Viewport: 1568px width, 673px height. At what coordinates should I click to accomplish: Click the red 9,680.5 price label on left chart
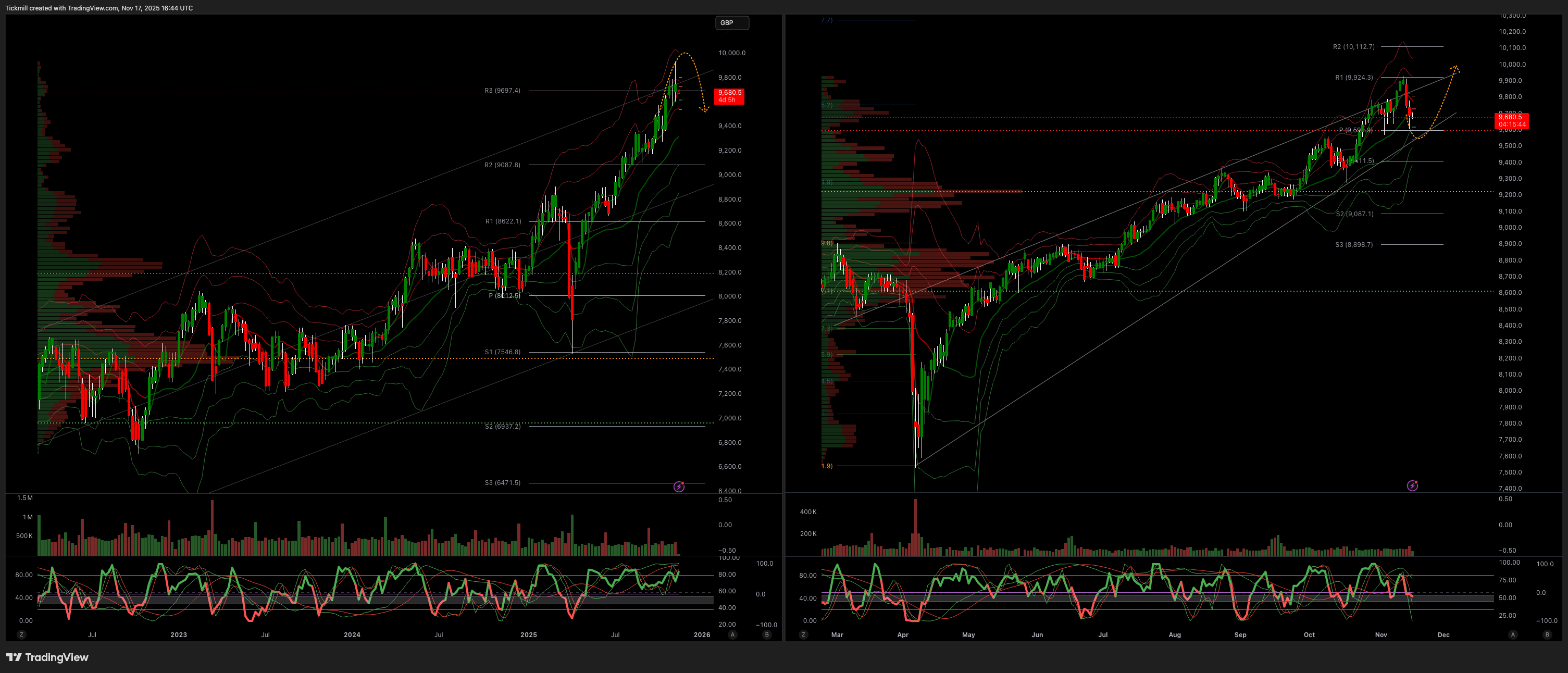click(x=729, y=96)
